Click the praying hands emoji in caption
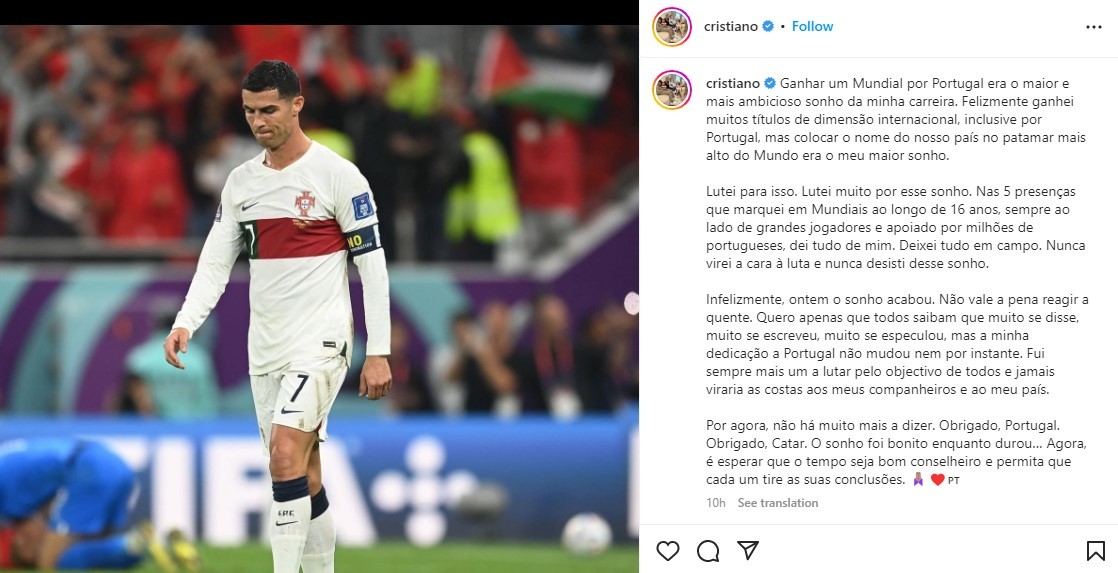 click(x=918, y=480)
